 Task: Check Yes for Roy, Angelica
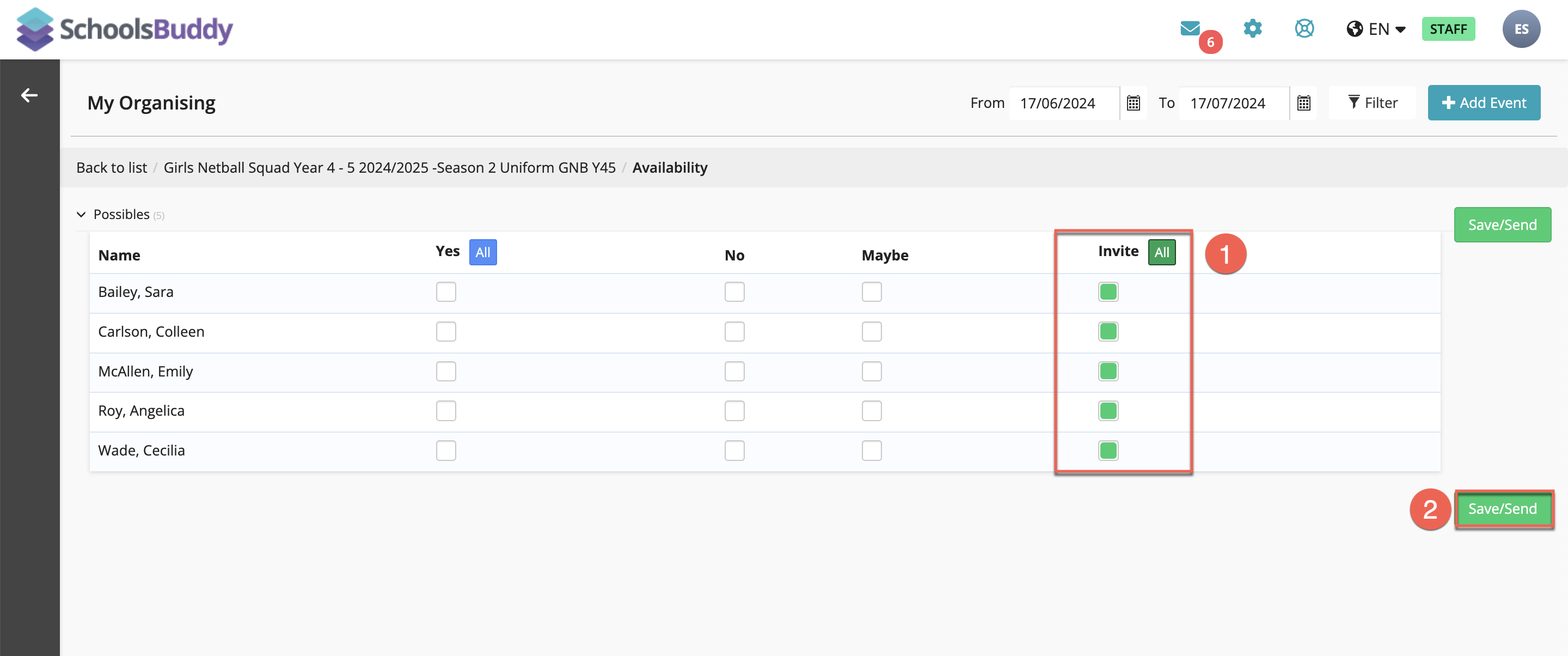click(x=445, y=410)
